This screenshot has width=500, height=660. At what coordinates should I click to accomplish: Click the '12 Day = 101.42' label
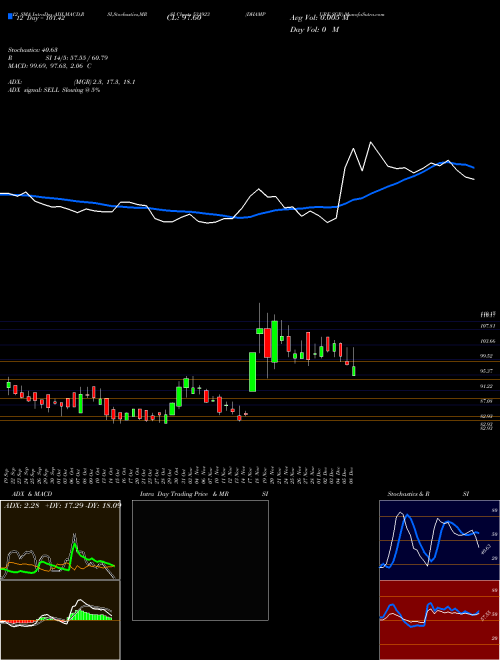[x=39, y=18]
